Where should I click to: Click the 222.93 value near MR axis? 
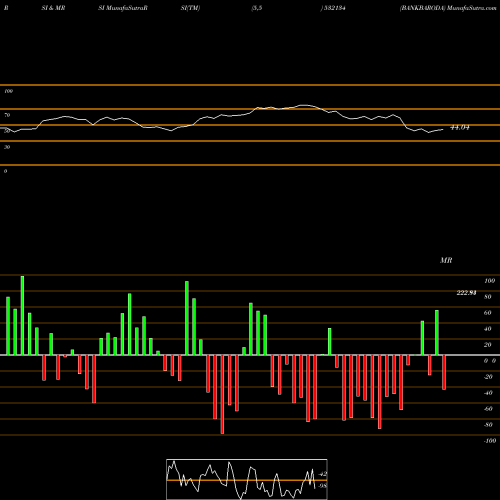[466, 293]
